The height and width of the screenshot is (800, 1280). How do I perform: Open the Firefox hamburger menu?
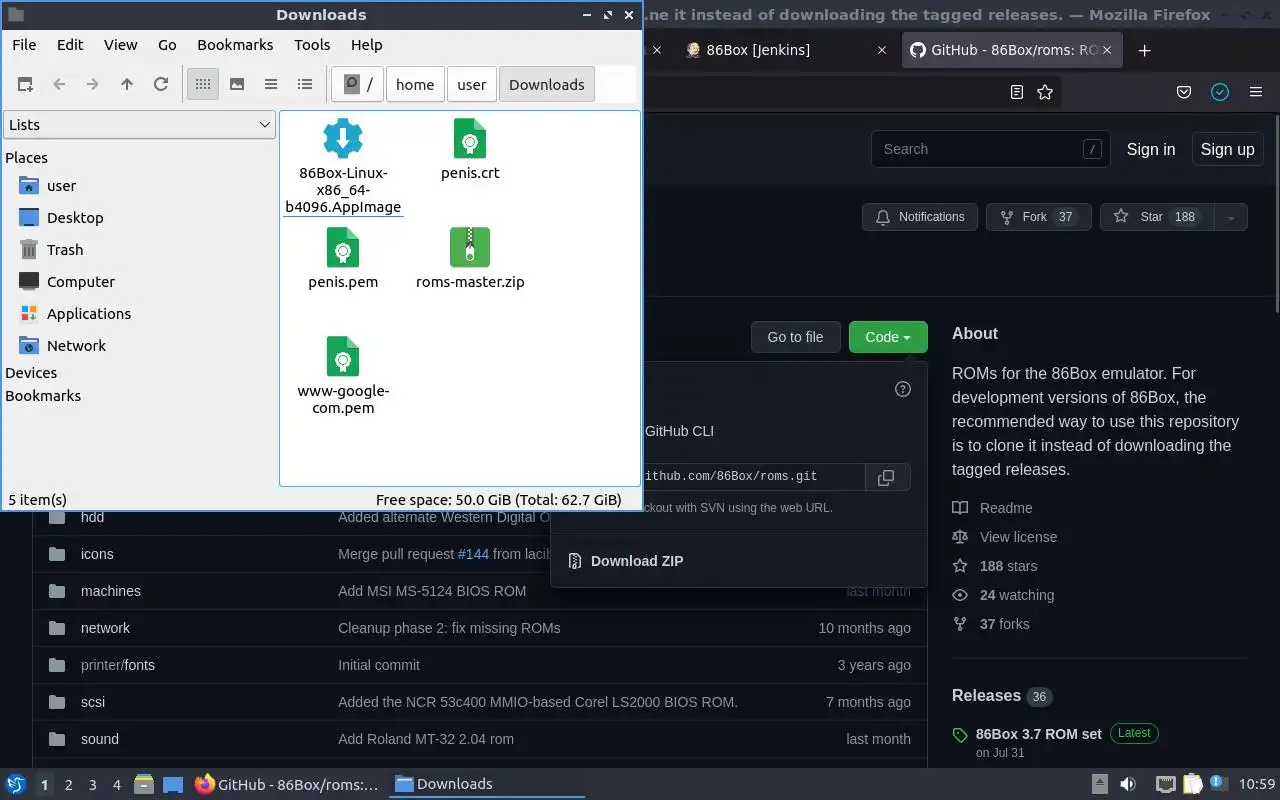pyautogui.click(x=1256, y=92)
